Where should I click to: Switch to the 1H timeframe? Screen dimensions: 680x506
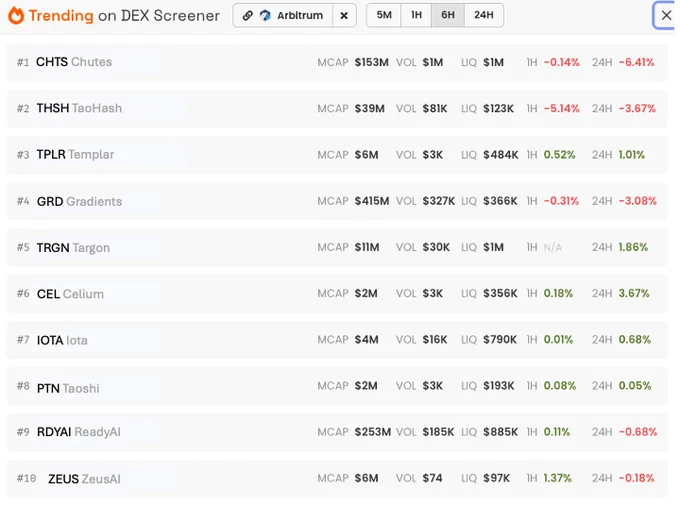[416, 15]
